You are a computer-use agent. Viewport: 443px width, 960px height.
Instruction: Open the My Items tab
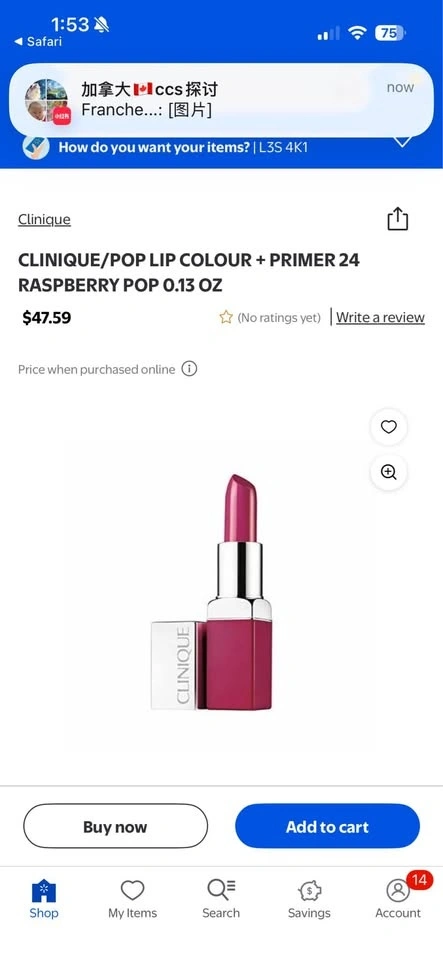[132, 899]
